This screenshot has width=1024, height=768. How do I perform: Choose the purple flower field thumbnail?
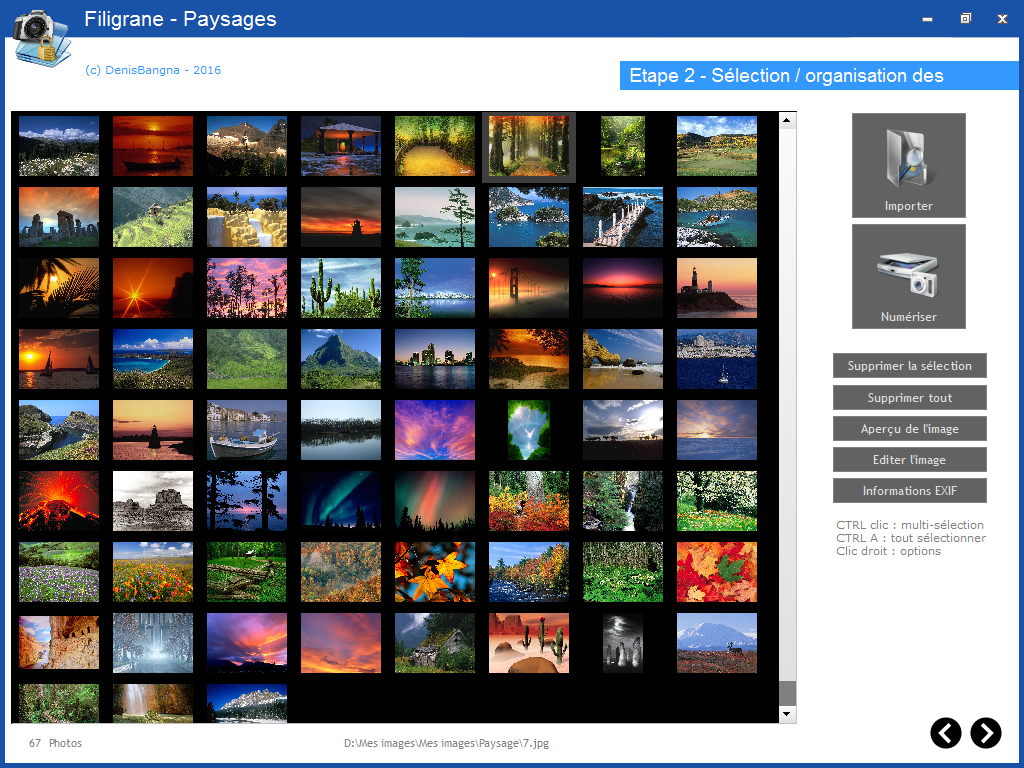[x=59, y=572]
